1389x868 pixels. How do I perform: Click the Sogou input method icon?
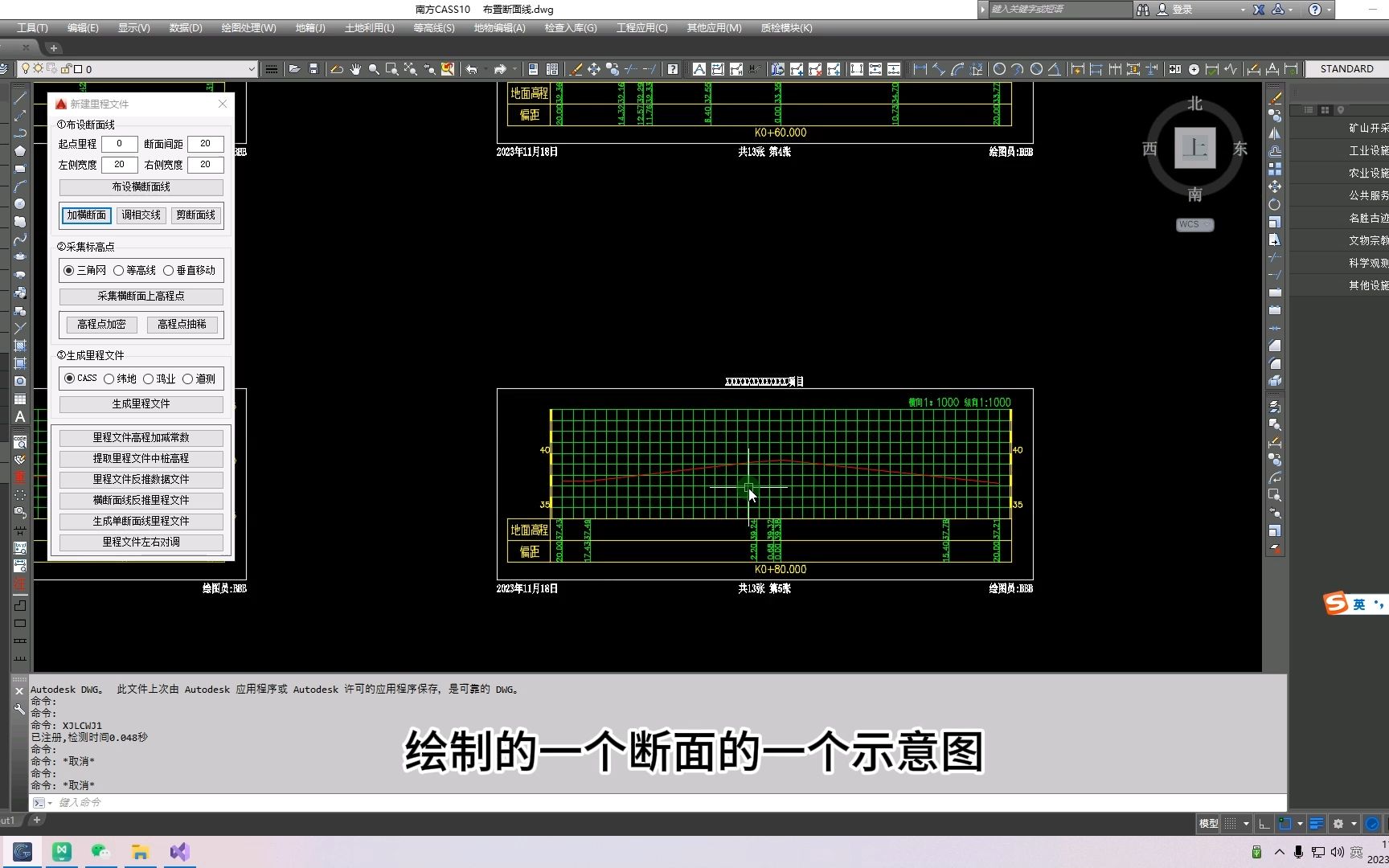[x=1336, y=603]
